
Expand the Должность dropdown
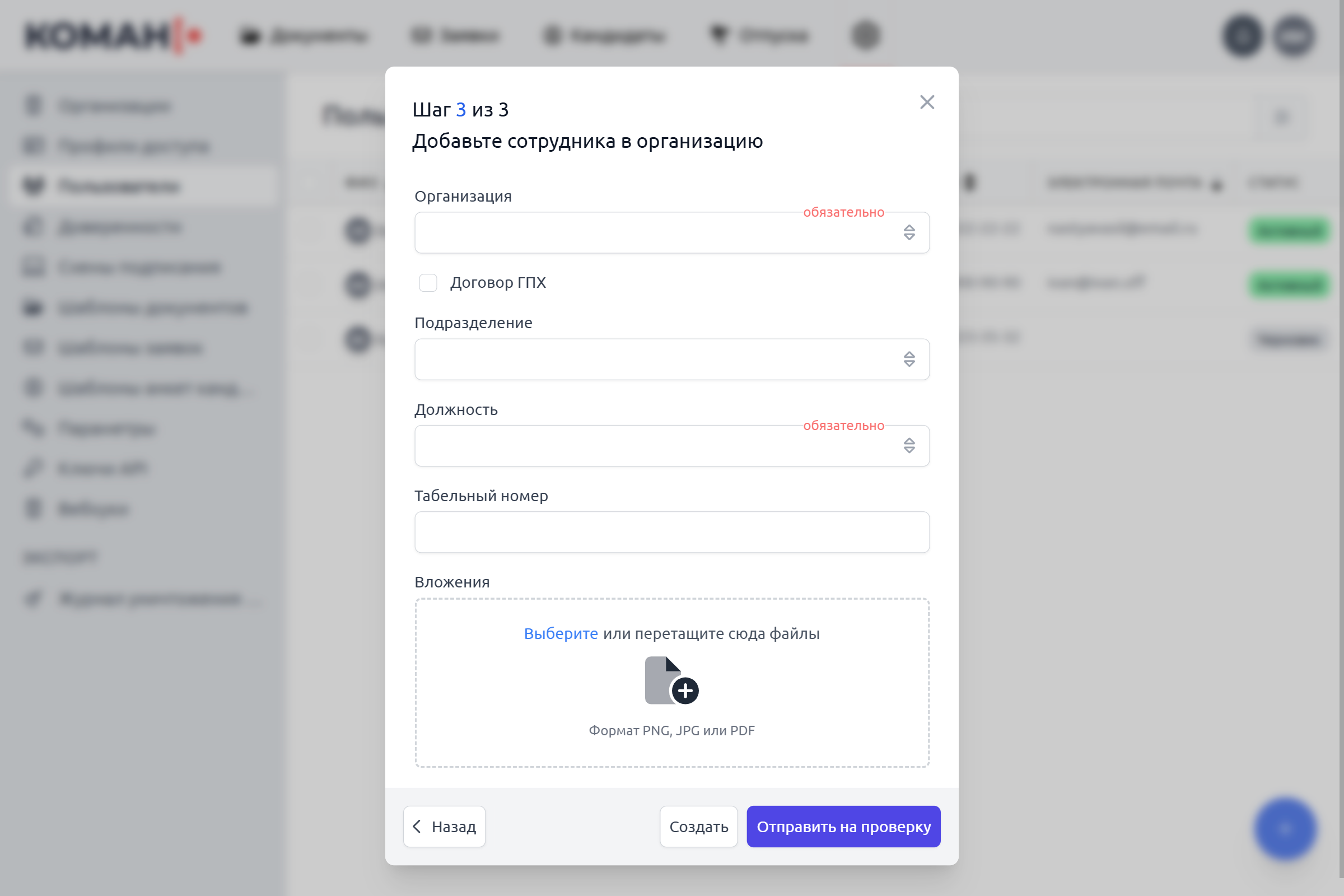point(671,446)
